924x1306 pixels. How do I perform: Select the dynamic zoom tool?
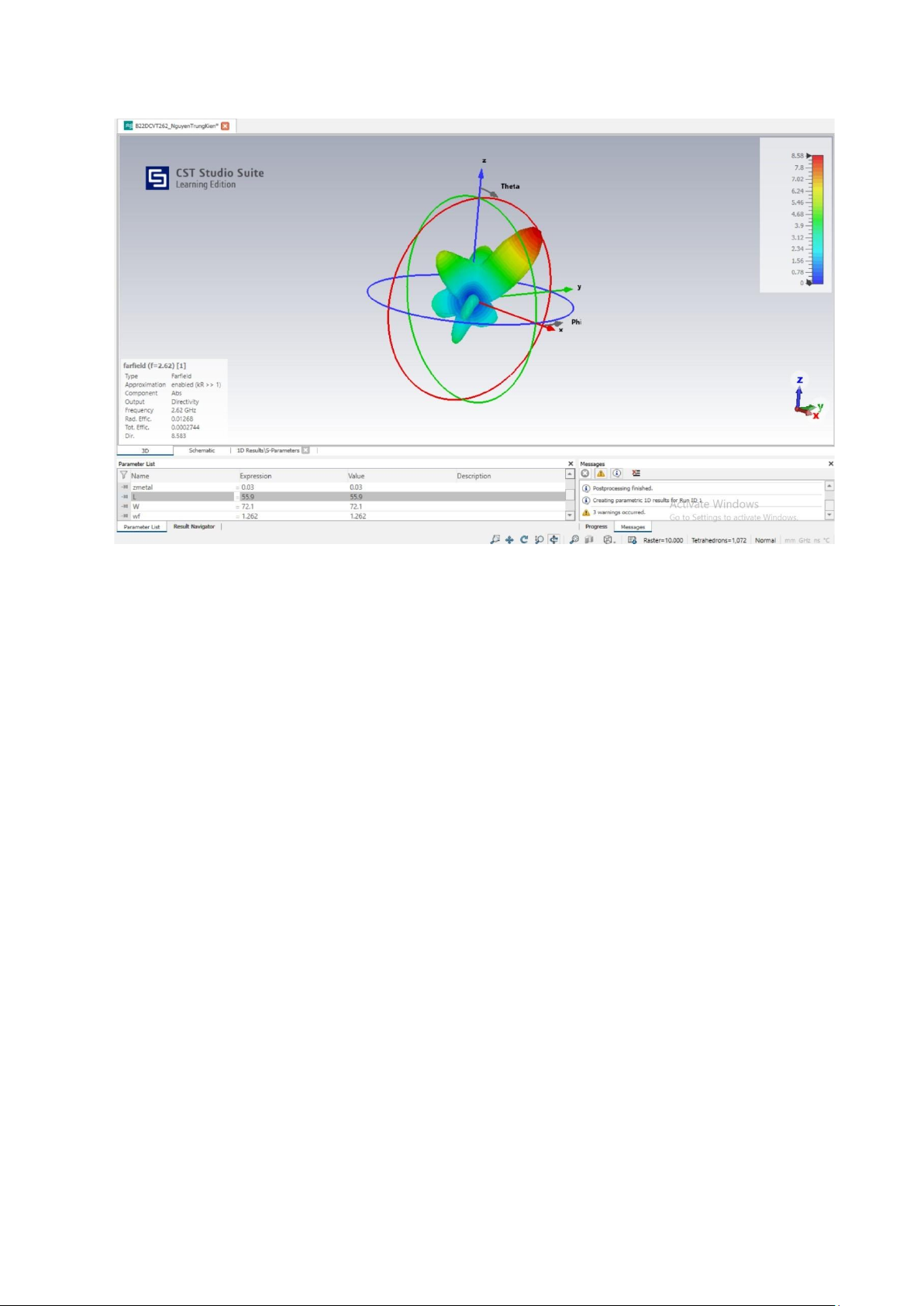click(x=539, y=539)
